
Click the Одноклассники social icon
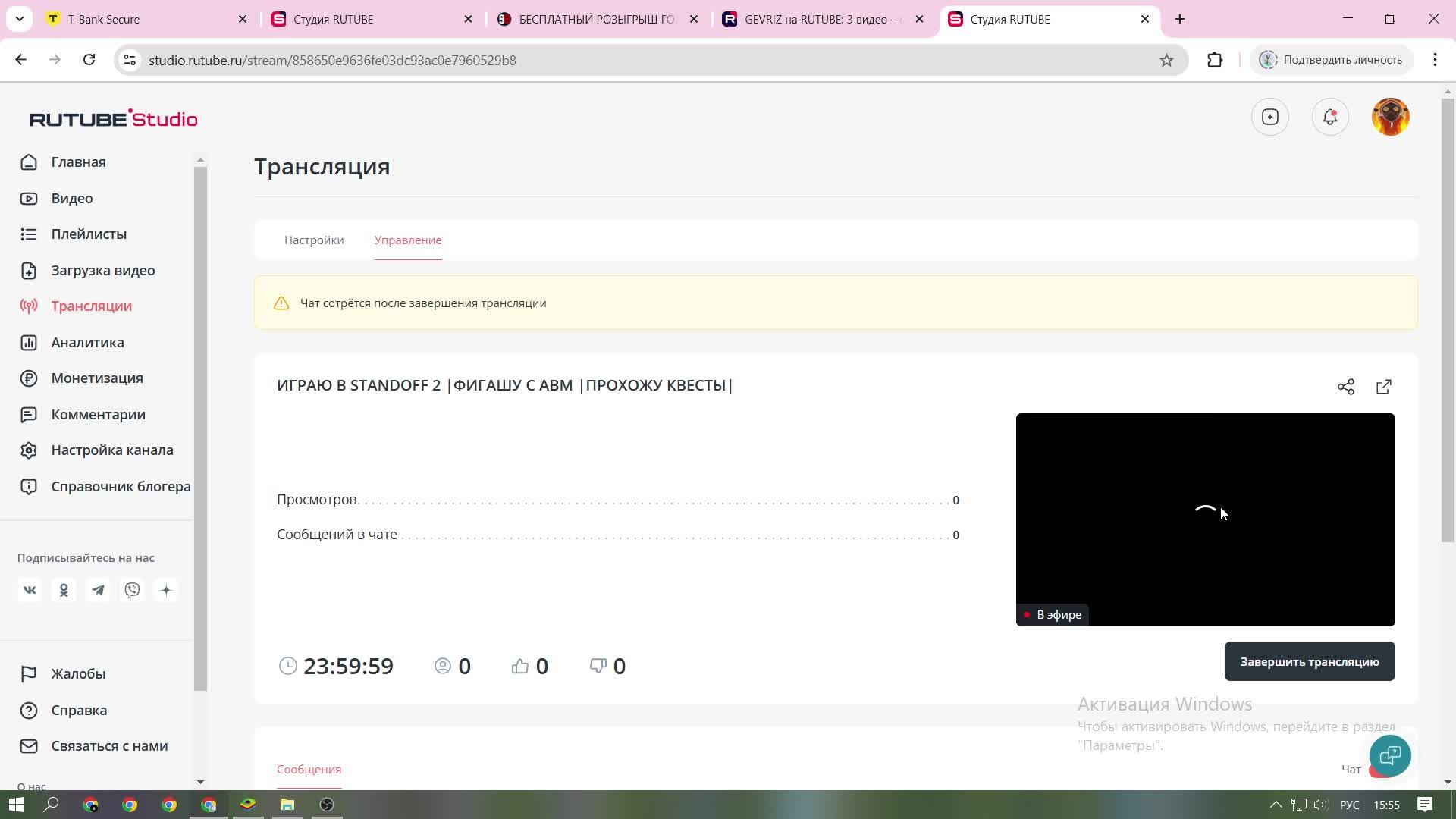point(63,590)
